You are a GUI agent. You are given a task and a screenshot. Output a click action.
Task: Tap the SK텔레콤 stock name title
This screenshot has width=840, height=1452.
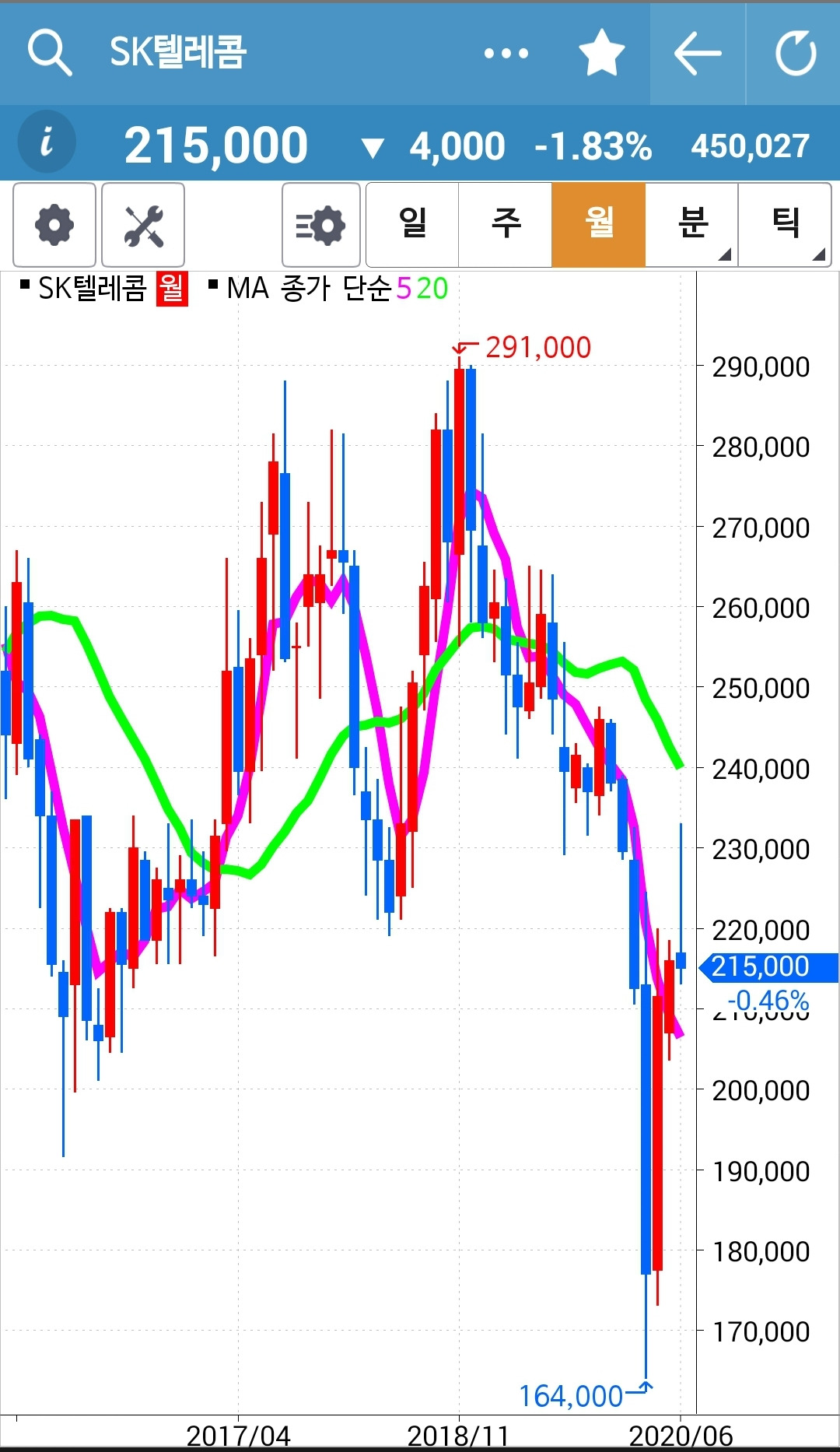[x=178, y=52]
